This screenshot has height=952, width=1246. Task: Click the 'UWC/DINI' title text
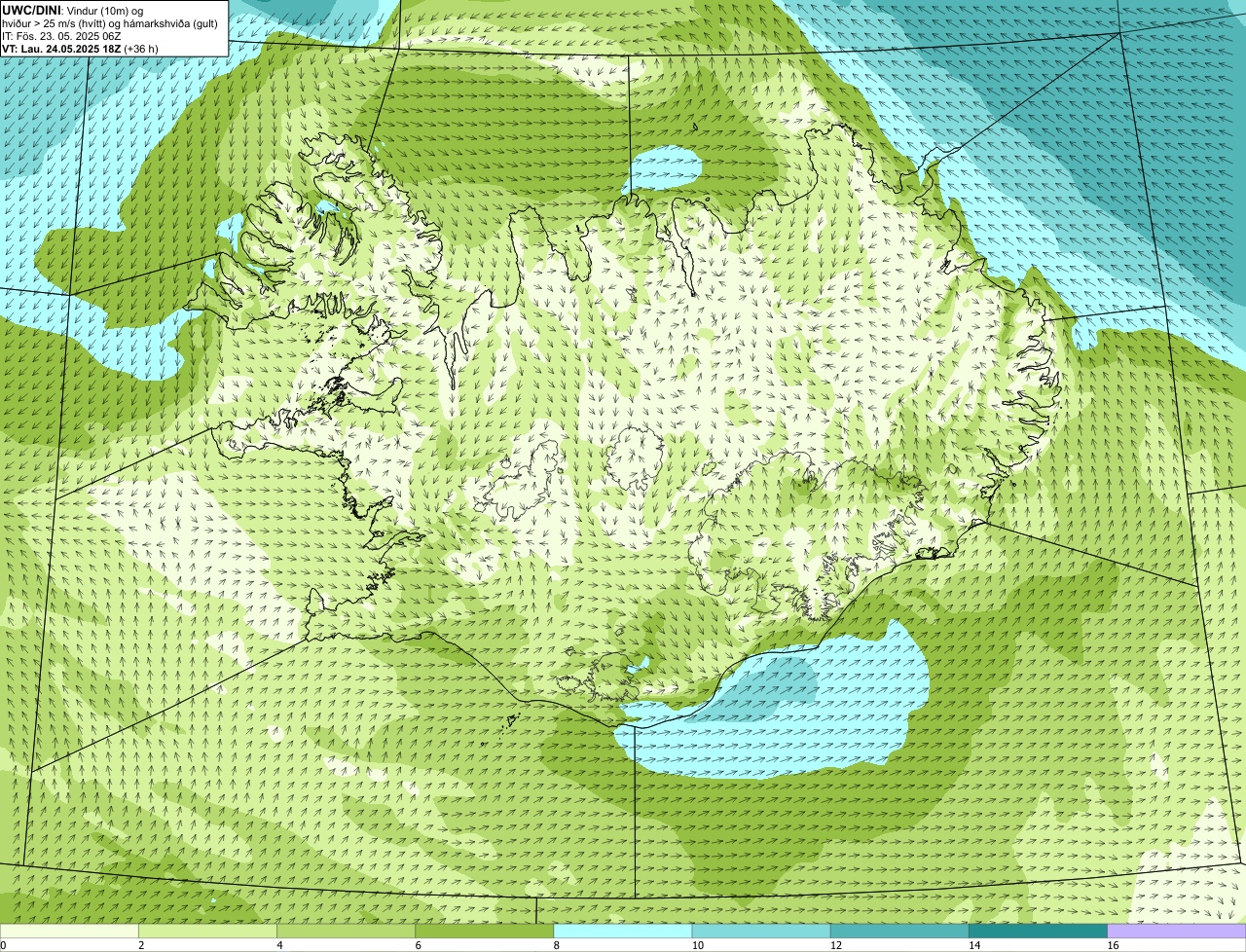[32, 10]
